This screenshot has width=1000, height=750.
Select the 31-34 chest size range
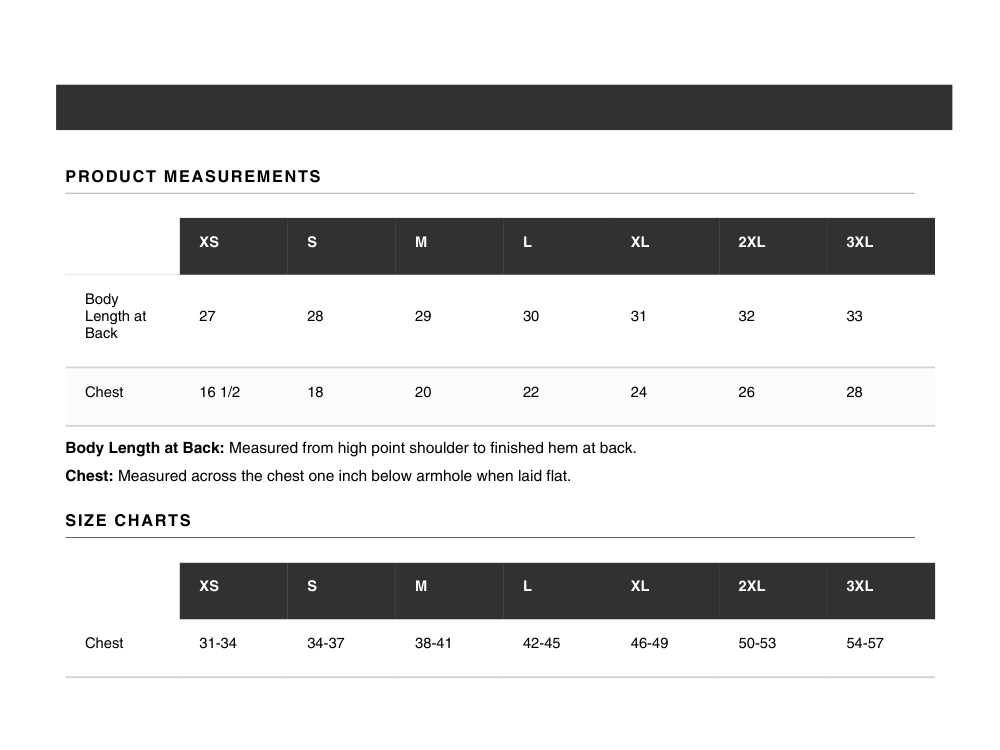click(x=218, y=643)
